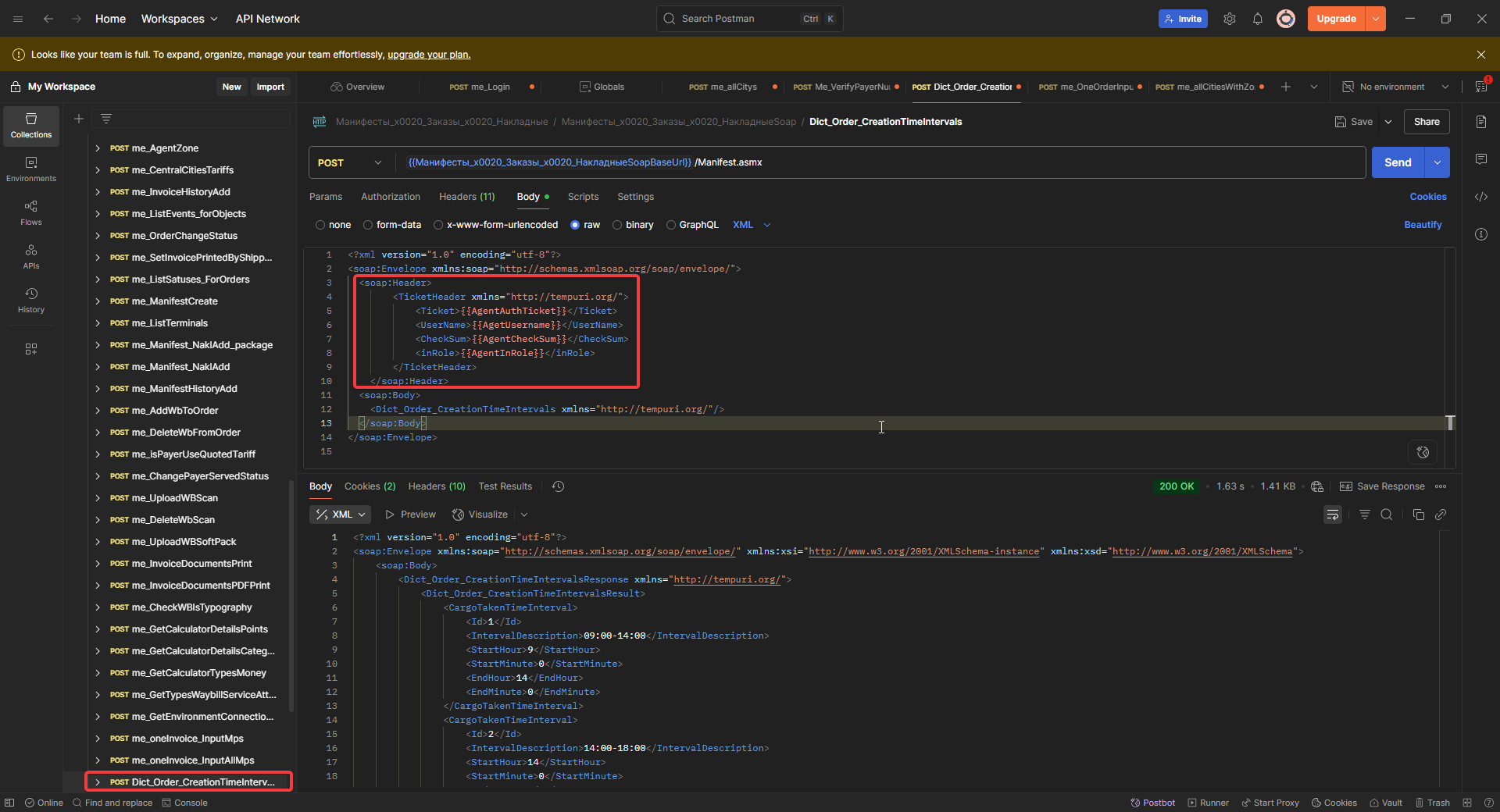Toggle word wrap in response viewer
Screen dimensions: 1500x812
(x=1333, y=515)
